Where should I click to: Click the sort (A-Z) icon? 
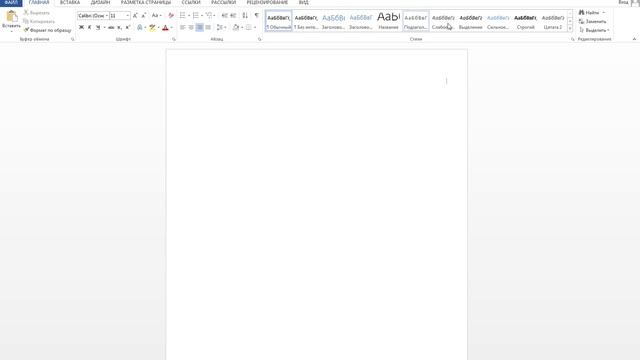(245, 16)
